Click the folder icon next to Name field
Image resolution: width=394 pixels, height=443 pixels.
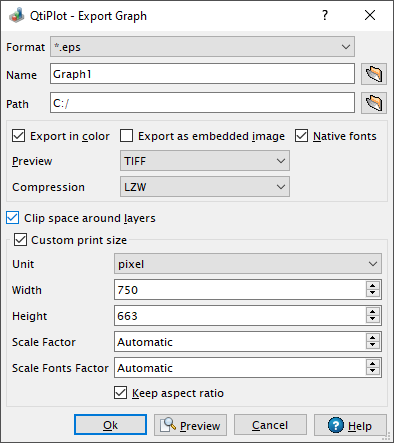tap(374, 74)
